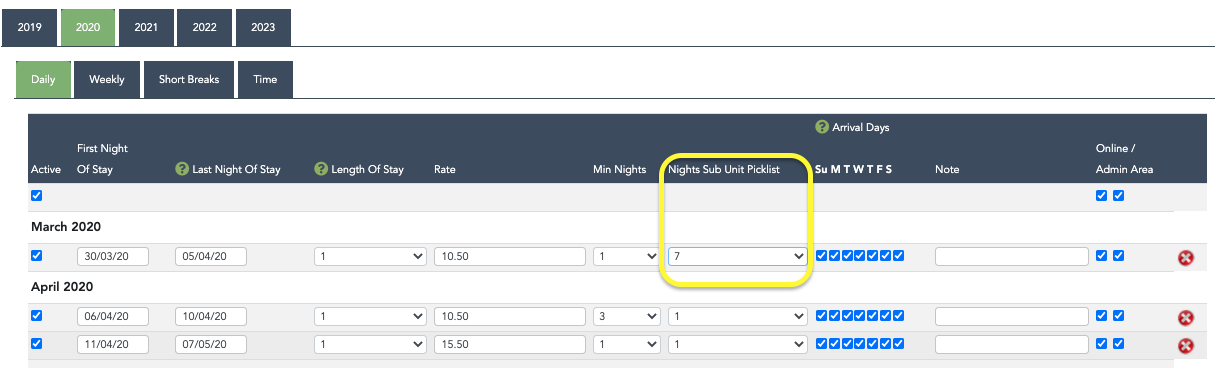Open Nights Sub Unit Picklist showing 7

(738, 257)
